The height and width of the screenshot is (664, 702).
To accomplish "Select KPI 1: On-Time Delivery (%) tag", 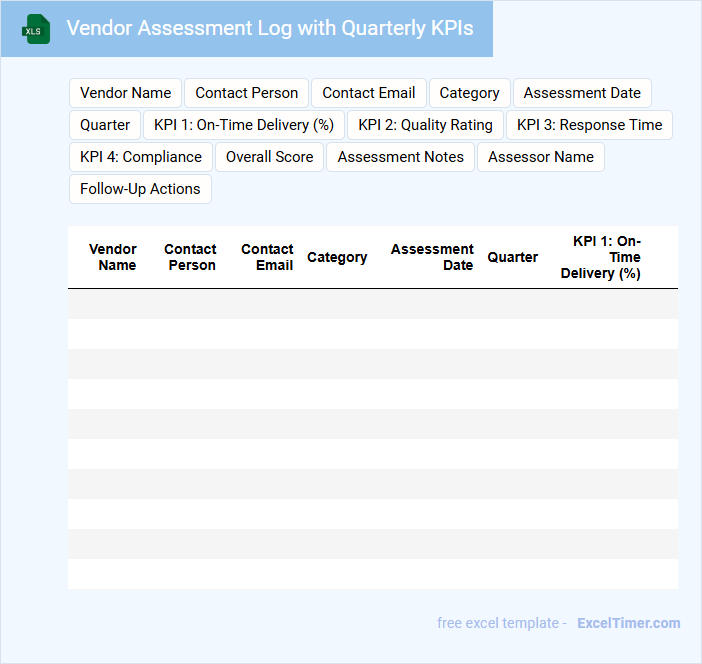I will (244, 125).
